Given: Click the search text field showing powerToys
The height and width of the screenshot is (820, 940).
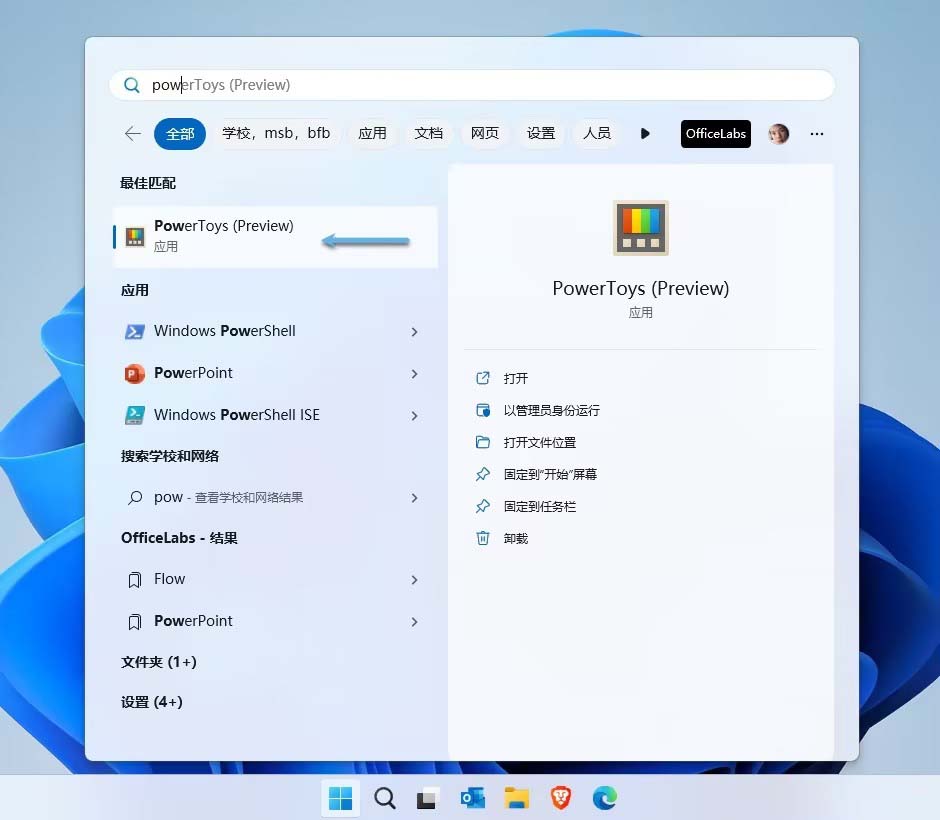Looking at the screenshot, I should pos(472,85).
